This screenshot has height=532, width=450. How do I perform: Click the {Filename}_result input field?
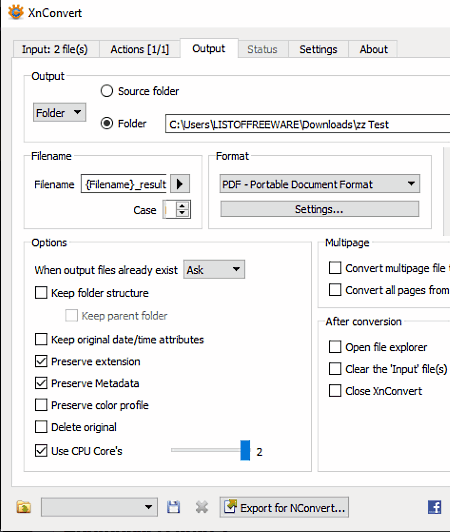pos(124,184)
